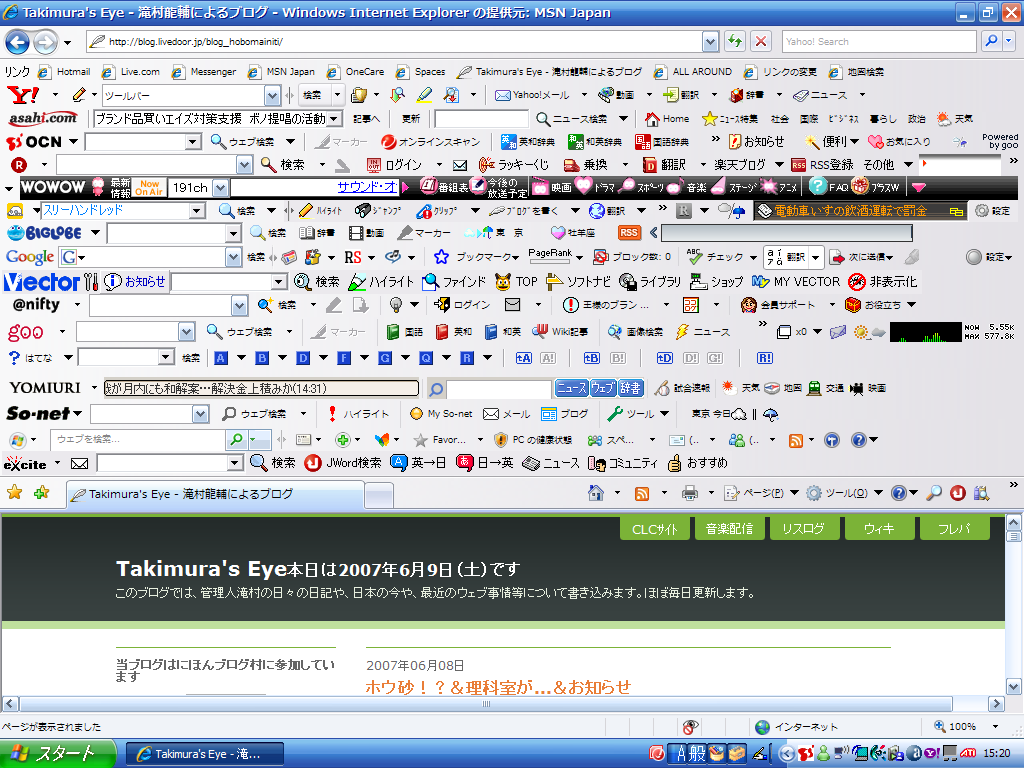Click the CLCサイト green button
This screenshot has width=1024, height=768.
(654, 529)
